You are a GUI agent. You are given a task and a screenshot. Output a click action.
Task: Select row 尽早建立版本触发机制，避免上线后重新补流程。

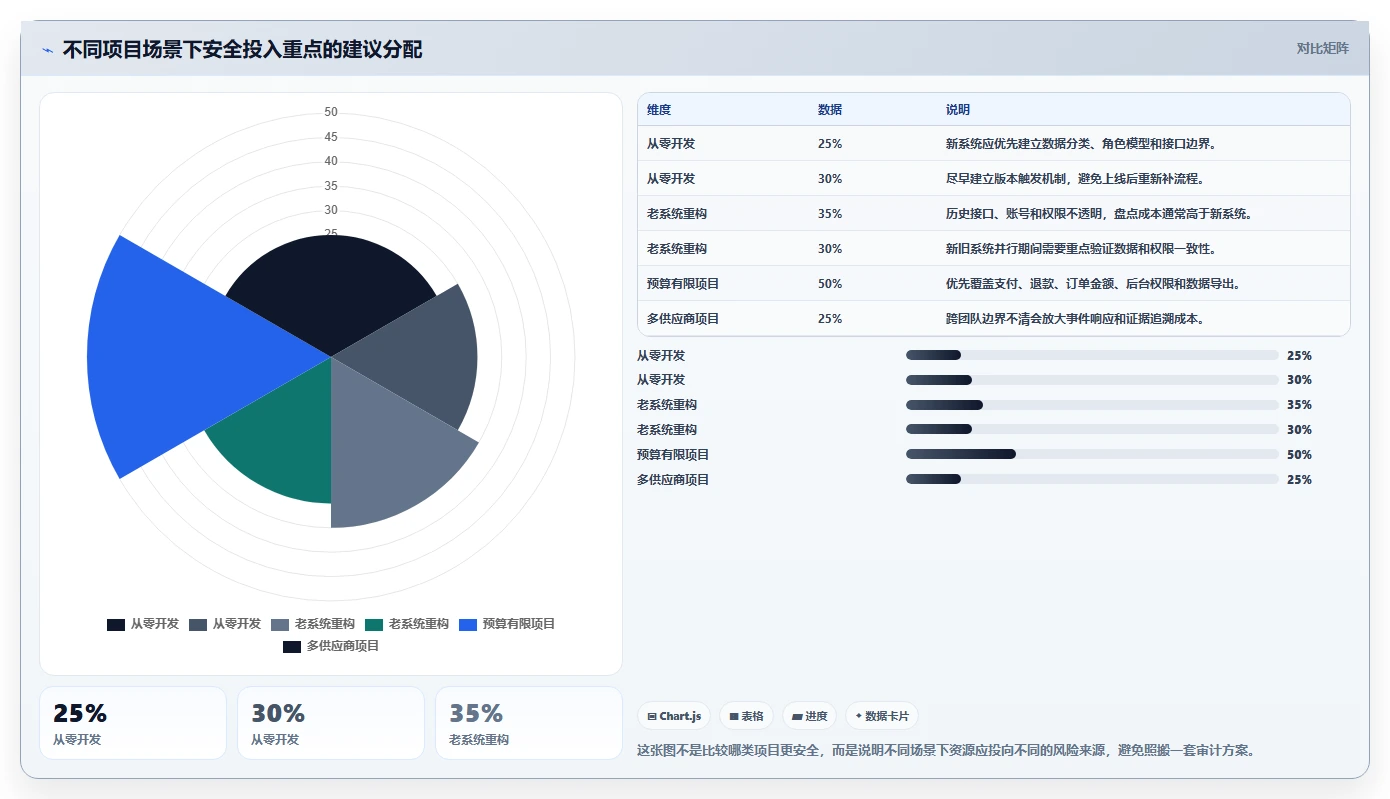994,179
